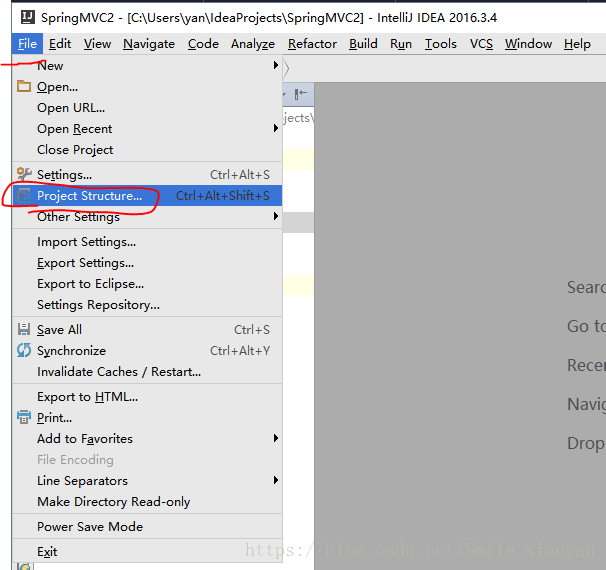The width and height of the screenshot is (606, 570).
Task: Select Make Directory Read-only
Action: click(x=147, y=501)
